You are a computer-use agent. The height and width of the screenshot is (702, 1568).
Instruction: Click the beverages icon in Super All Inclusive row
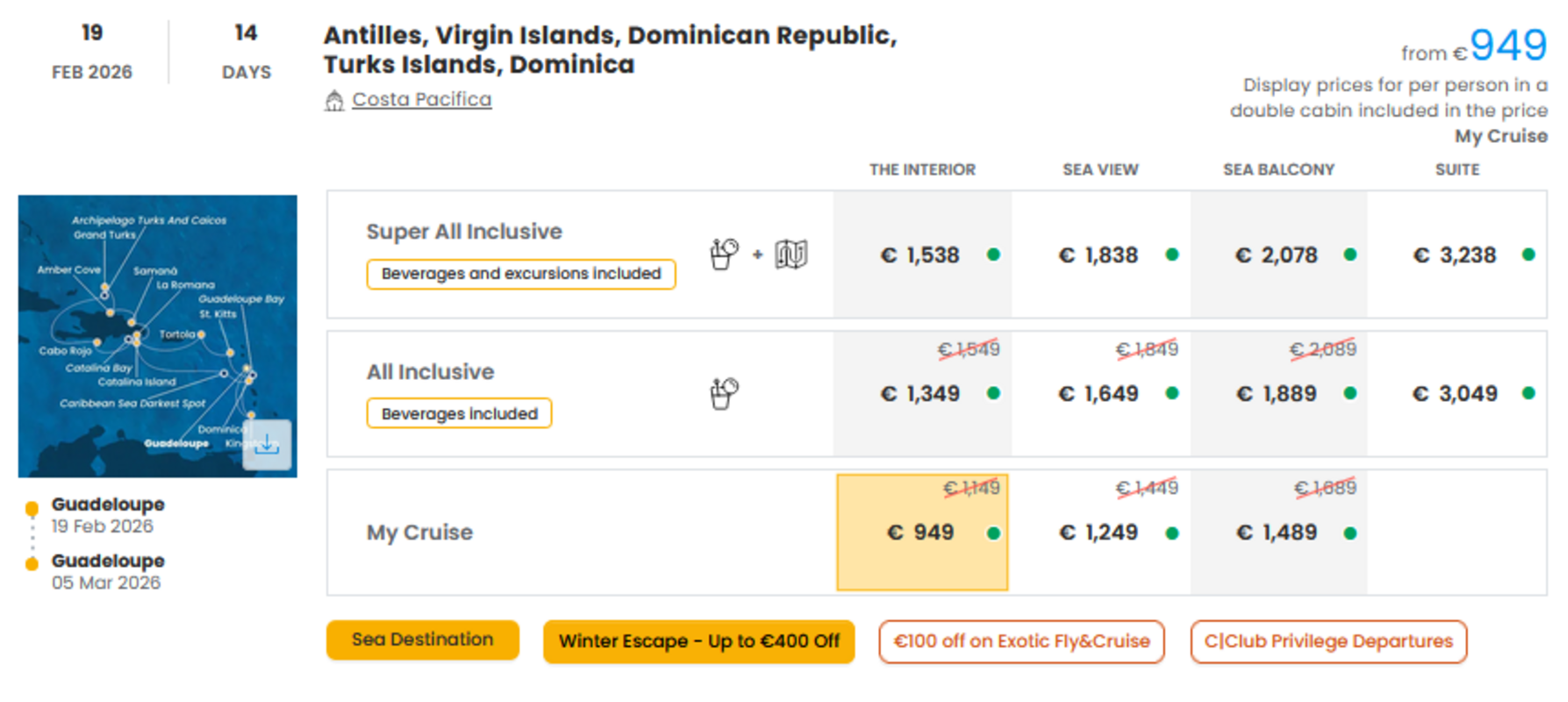tap(724, 254)
